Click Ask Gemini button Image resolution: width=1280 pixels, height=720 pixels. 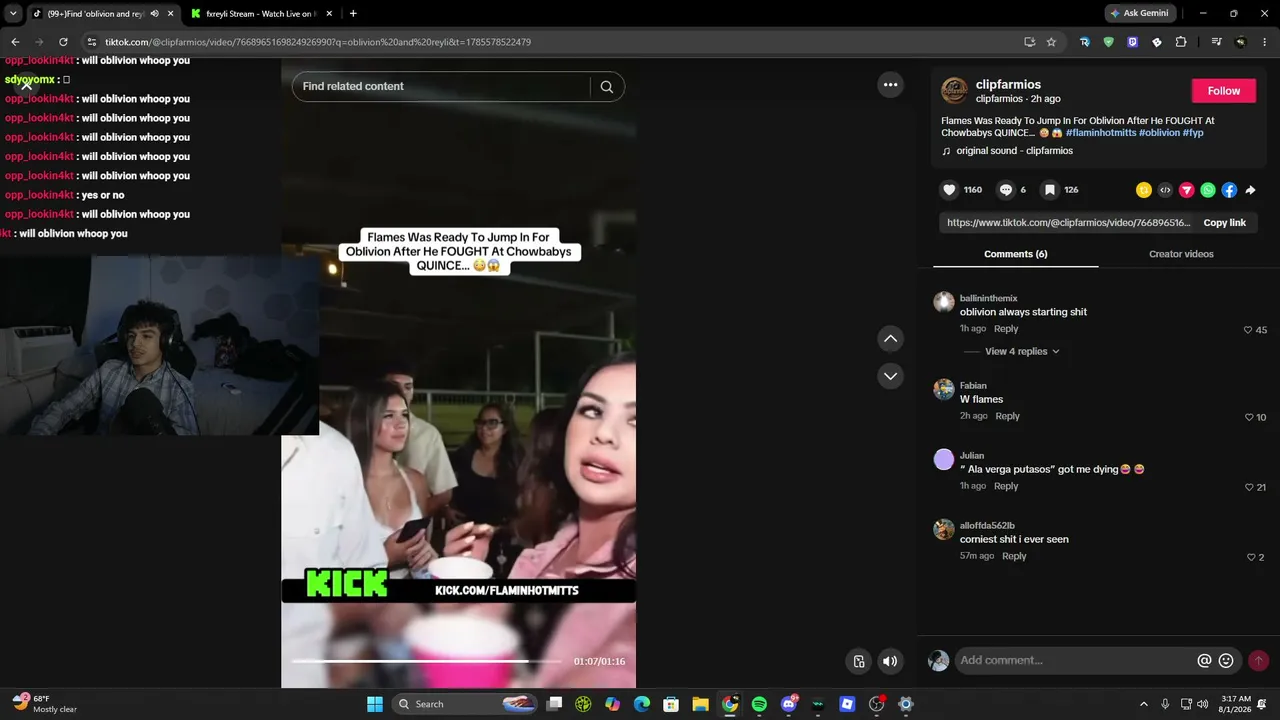point(1138,14)
